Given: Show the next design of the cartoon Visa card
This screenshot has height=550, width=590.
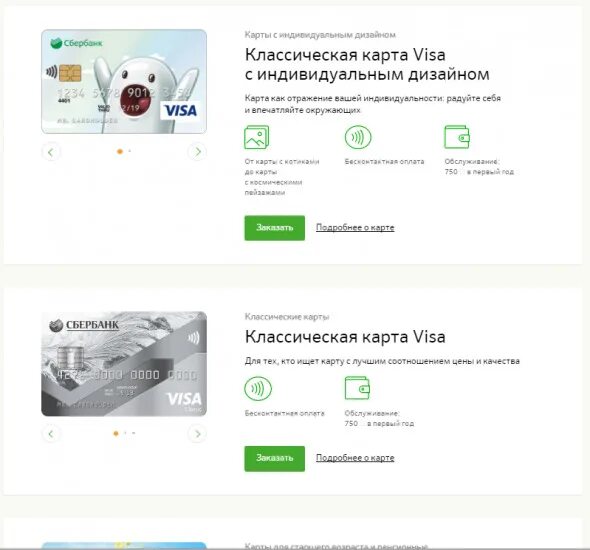Looking at the screenshot, I should click(198, 152).
